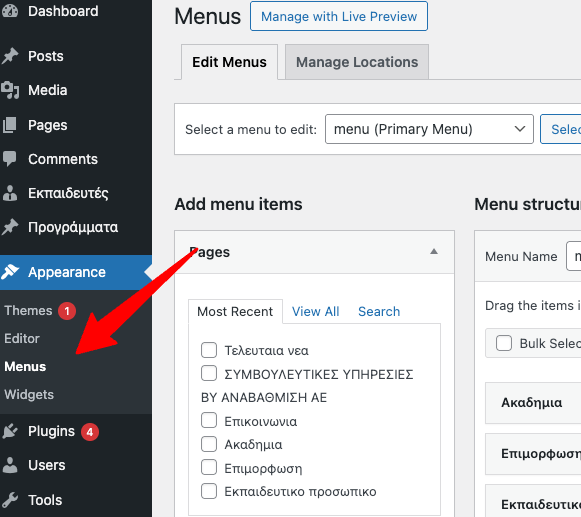
Task: Open Themes under Appearance
Action: (x=28, y=311)
